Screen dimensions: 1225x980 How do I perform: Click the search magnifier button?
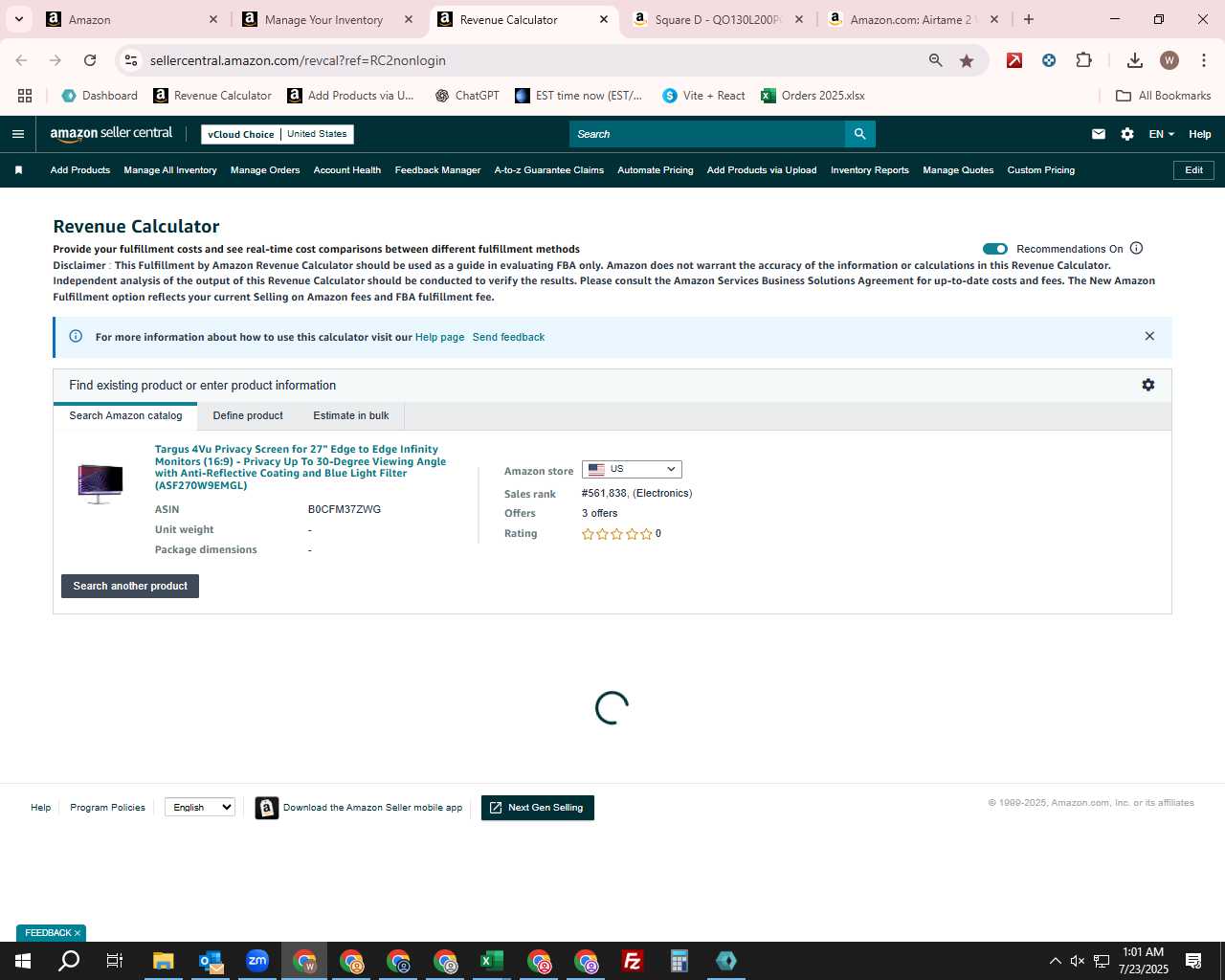[x=859, y=134]
